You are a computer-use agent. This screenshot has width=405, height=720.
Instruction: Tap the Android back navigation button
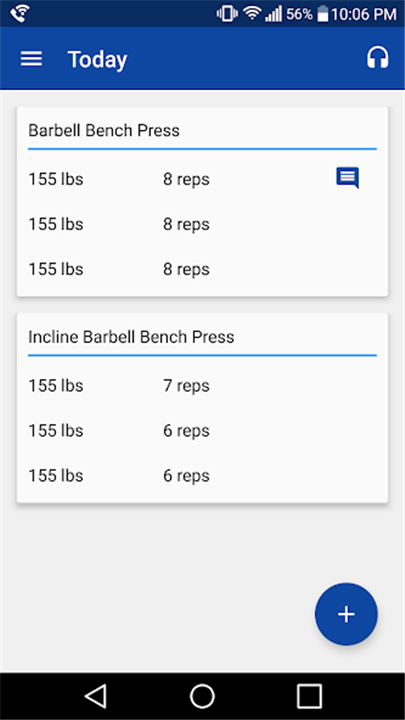pos(96,696)
